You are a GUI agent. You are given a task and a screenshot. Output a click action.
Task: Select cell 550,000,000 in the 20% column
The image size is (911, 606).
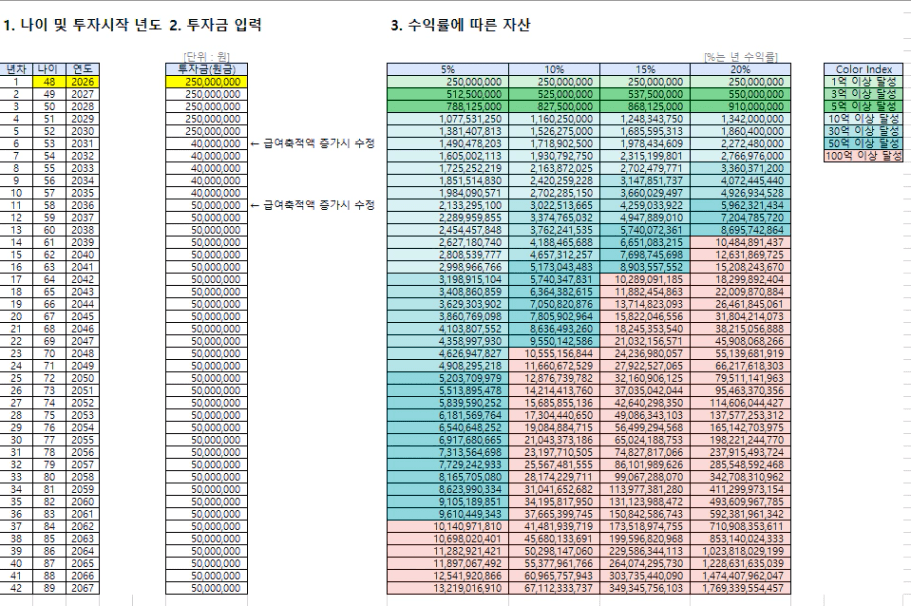pyautogui.click(x=741, y=94)
